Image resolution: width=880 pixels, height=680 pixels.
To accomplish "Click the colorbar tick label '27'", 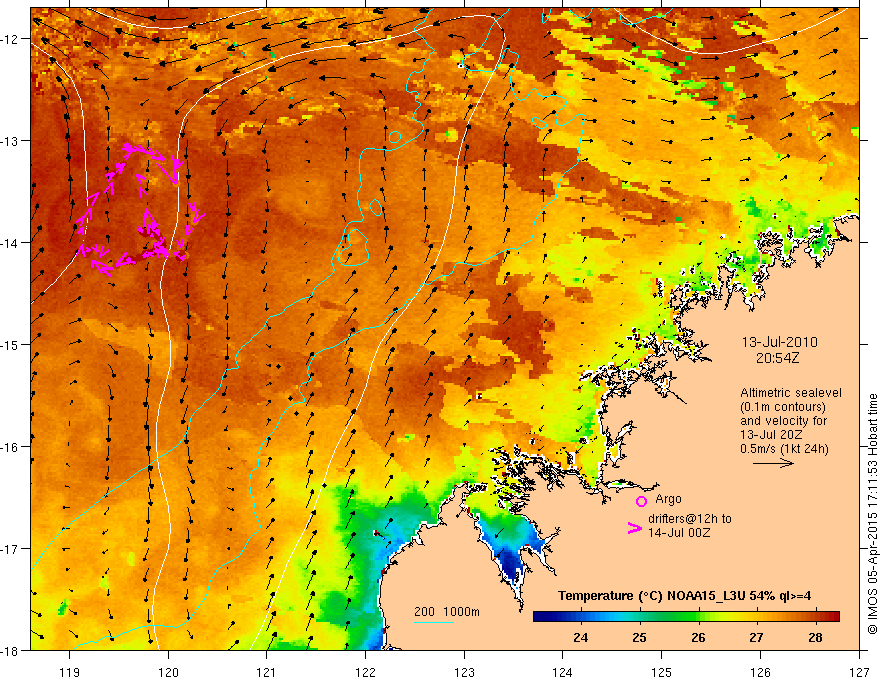I will point(757,637).
